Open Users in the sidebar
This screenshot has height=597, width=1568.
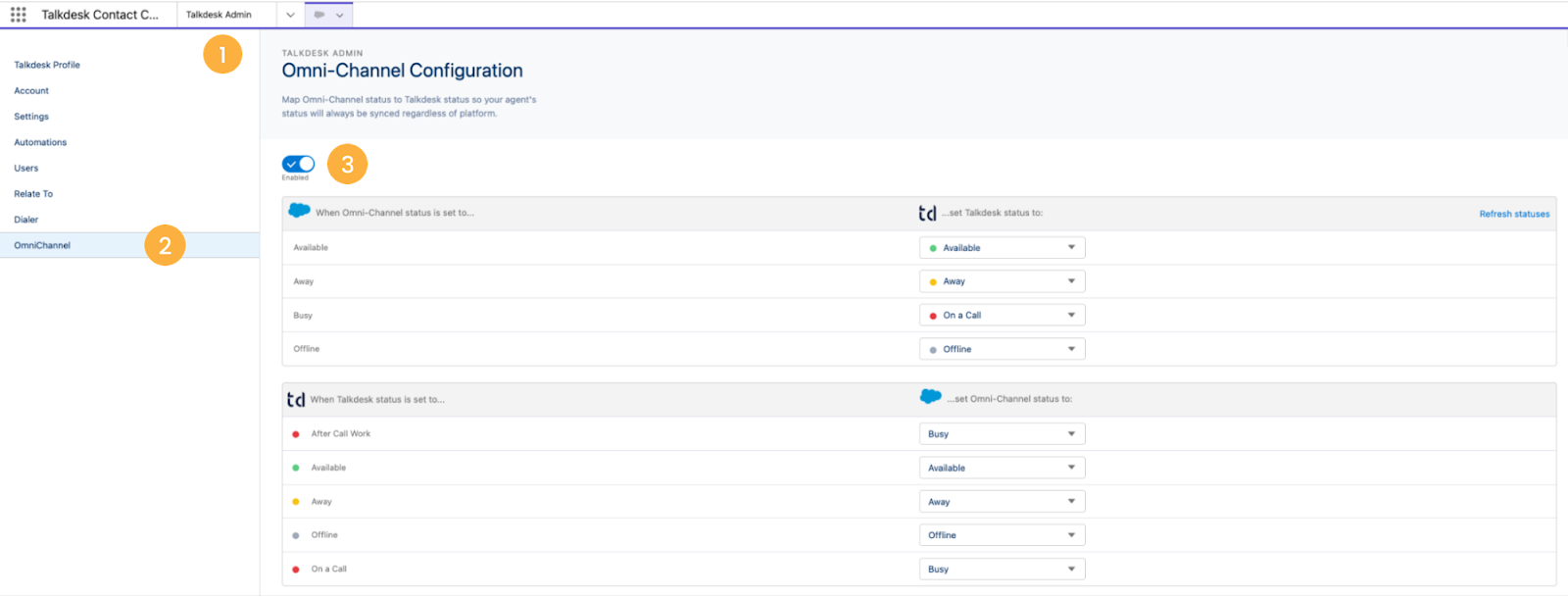tap(26, 169)
